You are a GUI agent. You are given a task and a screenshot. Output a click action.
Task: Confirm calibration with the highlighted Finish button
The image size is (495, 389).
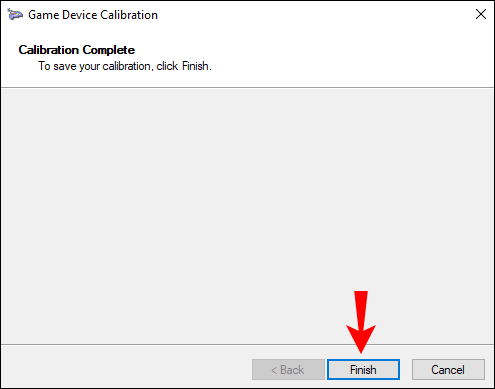click(363, 369)
